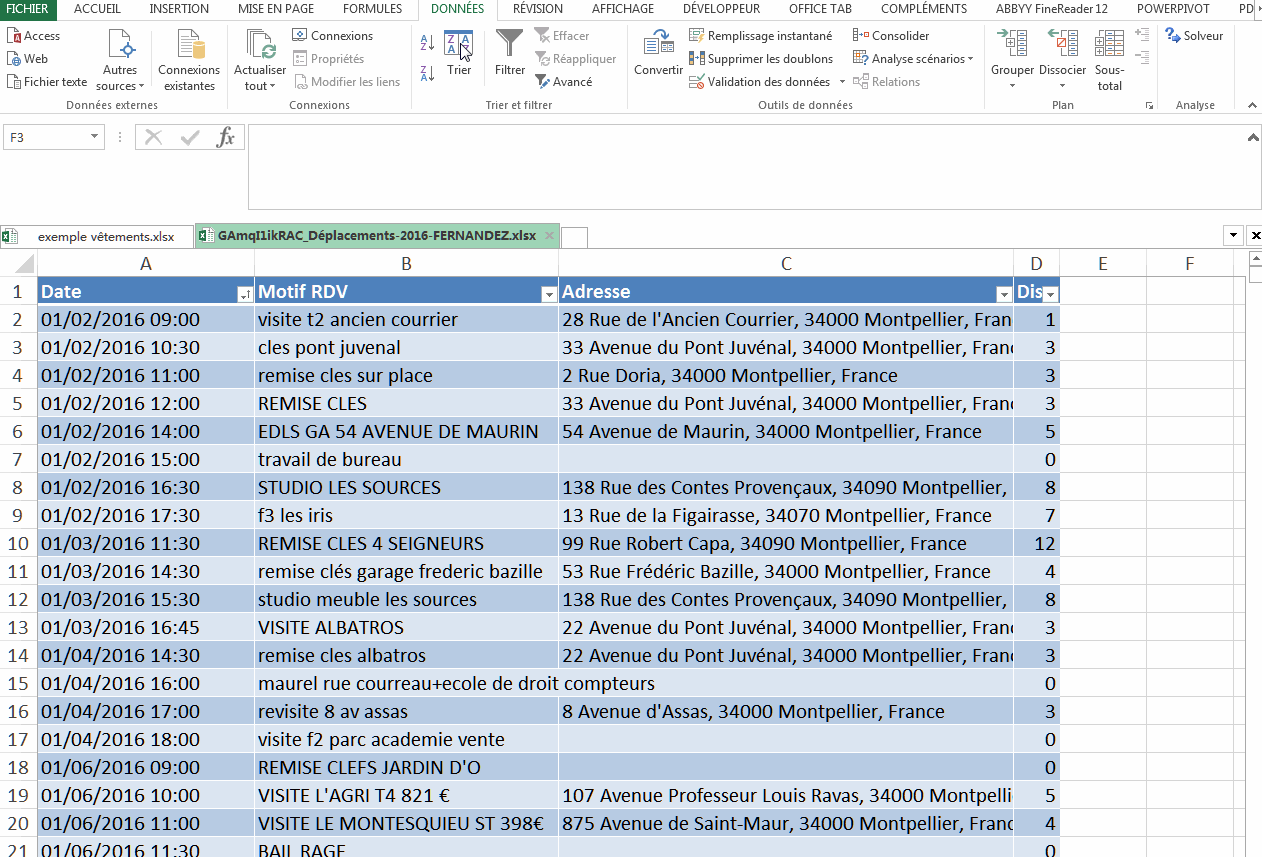Viewport: 1262px width, 857px height.
Task: Click the Sort Z to A descending icon
Action: point(427,73)
